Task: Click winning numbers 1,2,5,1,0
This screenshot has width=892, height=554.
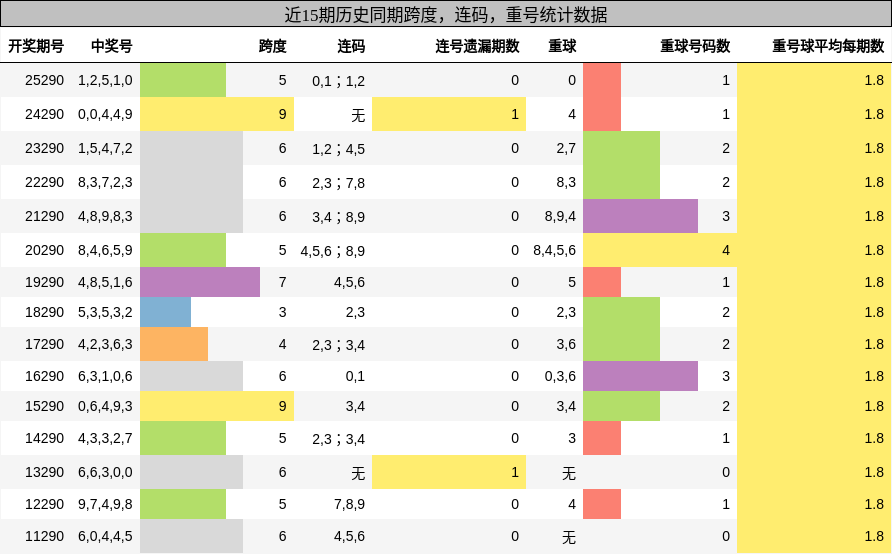Action: 105,80
